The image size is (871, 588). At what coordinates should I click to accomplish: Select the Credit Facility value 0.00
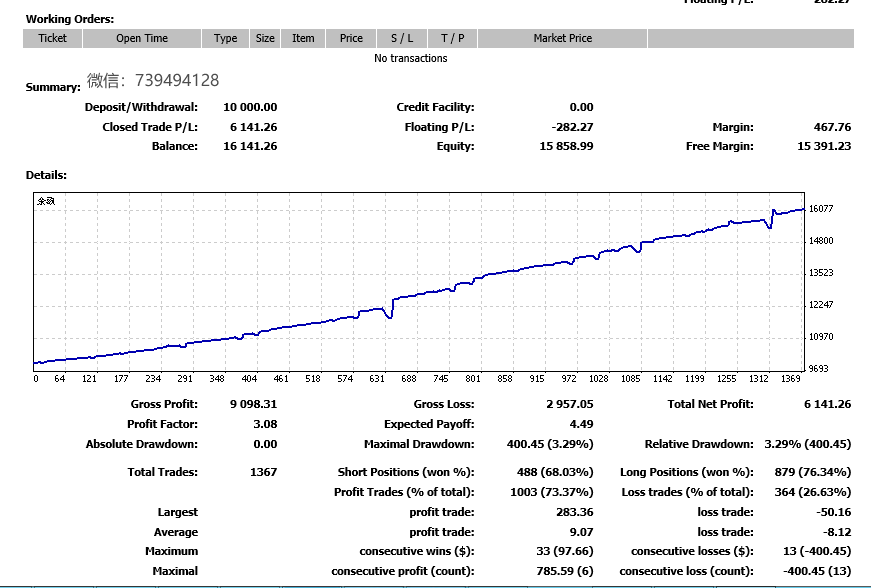pyautogui.click(x=582, y=107)
